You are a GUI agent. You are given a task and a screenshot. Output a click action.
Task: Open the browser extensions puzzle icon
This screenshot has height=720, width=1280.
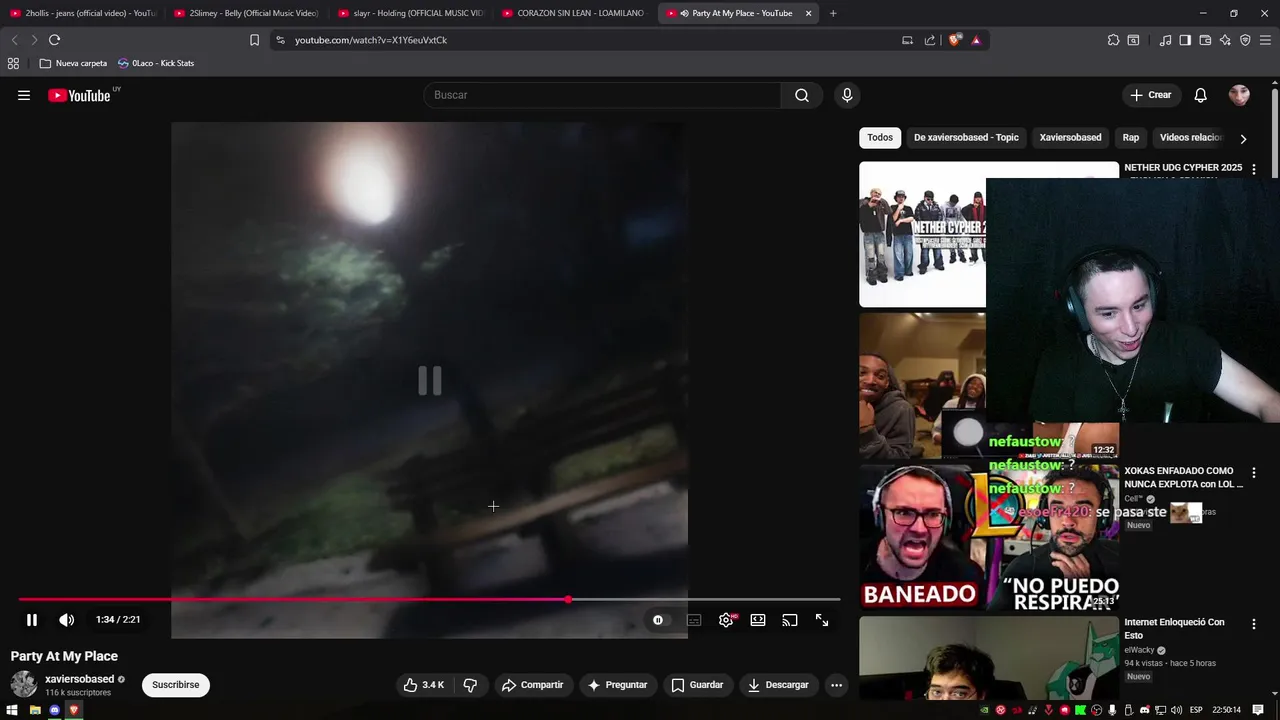coord(1113,40)
